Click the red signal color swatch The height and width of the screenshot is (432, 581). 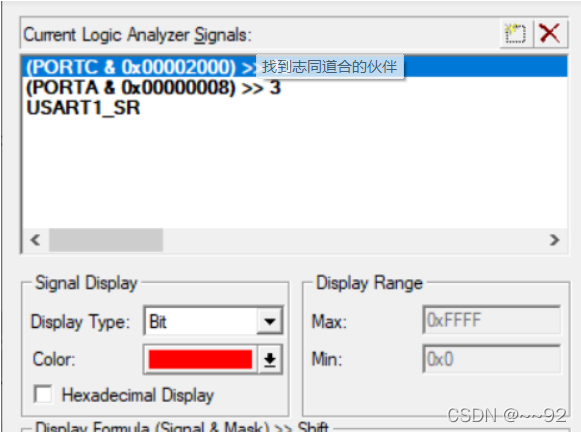click(200, 359)
